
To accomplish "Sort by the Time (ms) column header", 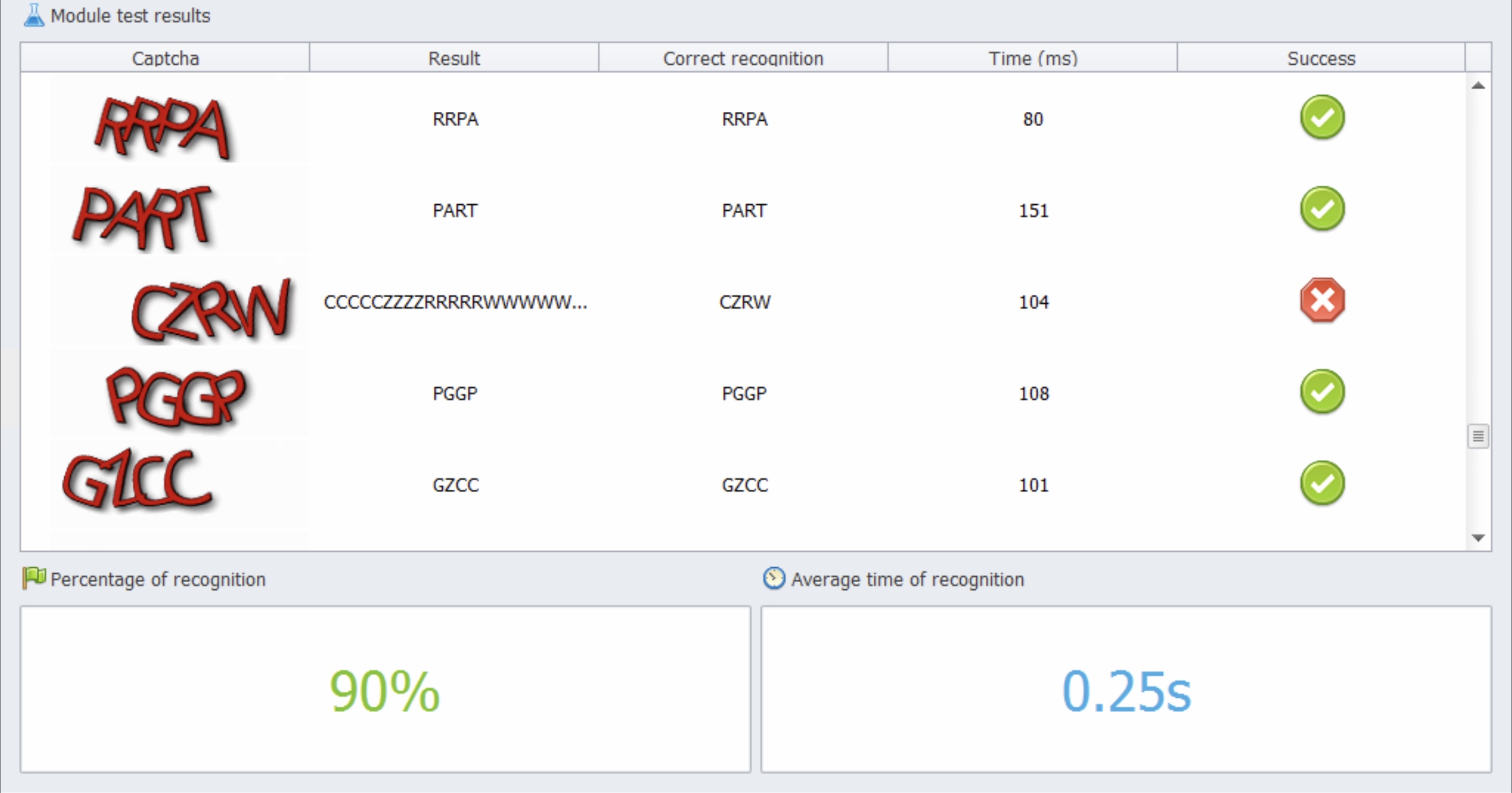I will (1033, 58).
